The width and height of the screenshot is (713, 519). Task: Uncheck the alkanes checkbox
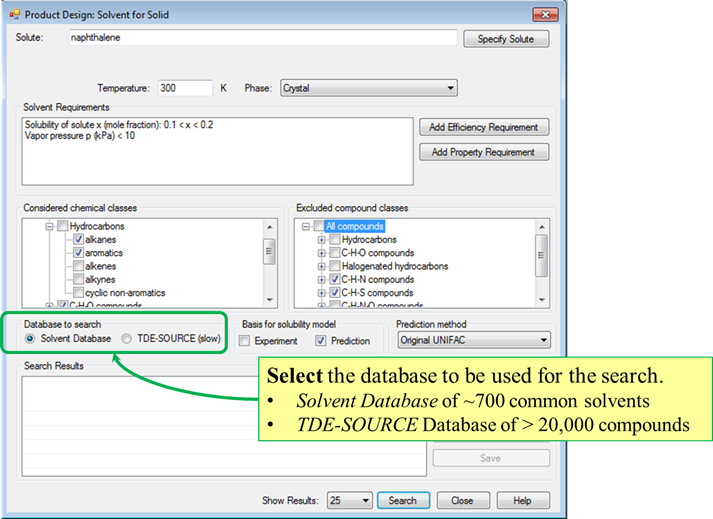(78, 239)
